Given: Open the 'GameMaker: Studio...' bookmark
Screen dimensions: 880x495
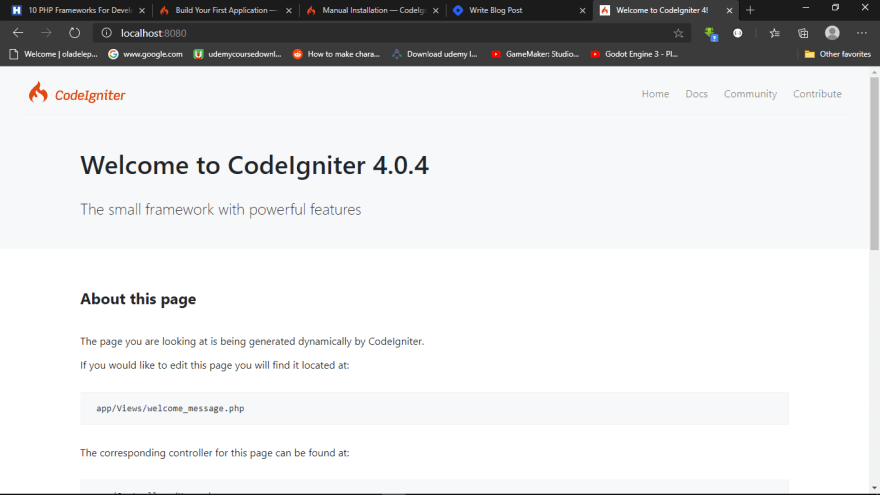Looking at the screenshot, I should click(x=535, y=54).
